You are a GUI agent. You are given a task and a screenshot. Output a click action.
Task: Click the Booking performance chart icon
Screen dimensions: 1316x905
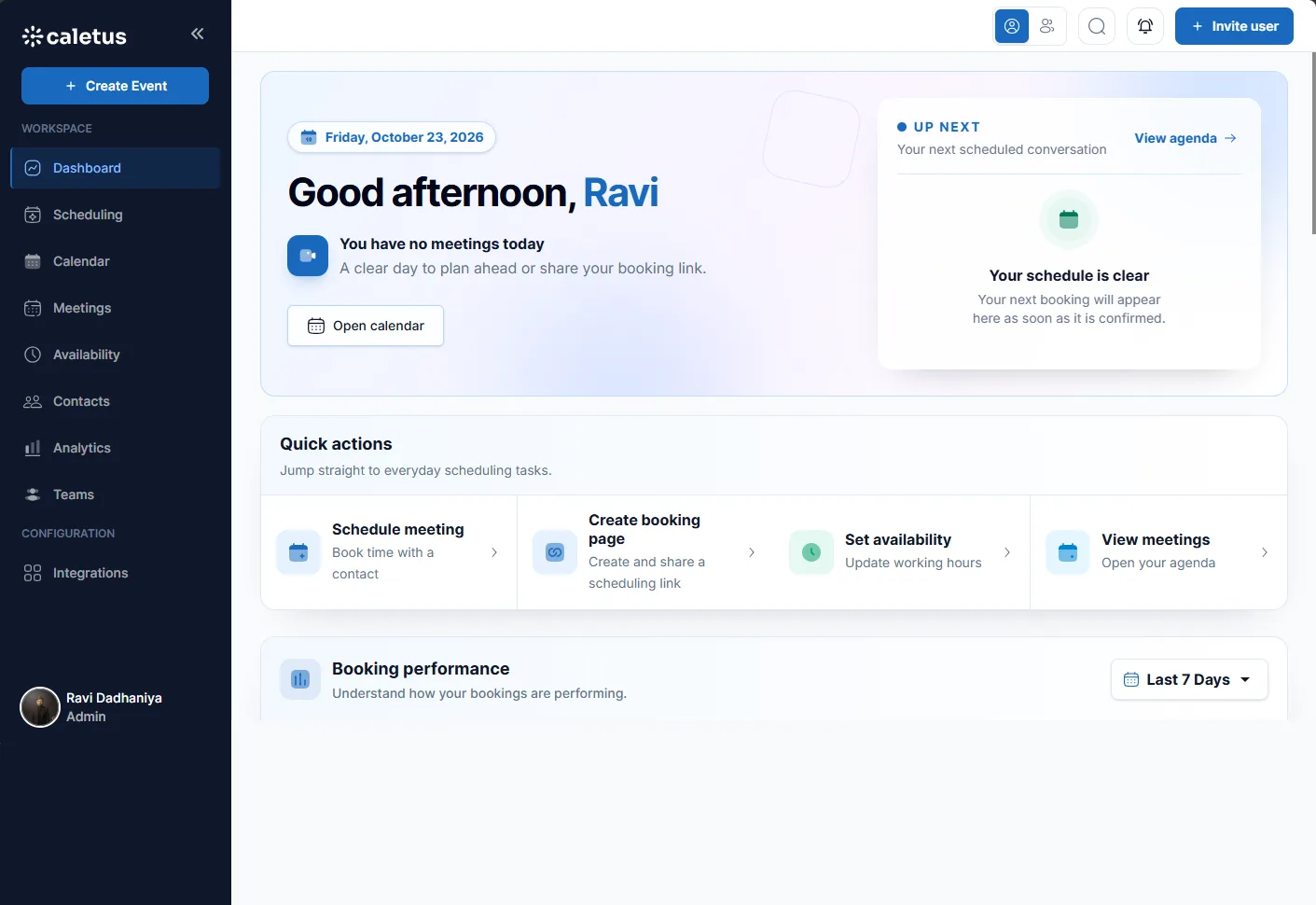pyautogui.click(x=300, y=679)
